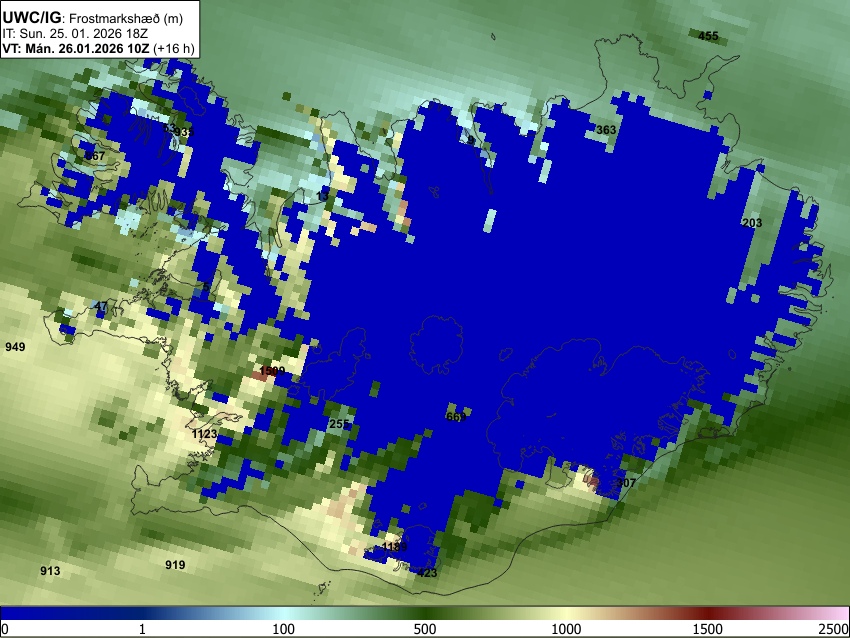The image size is (850, 638).
Task: Click the 307 value label on the map
Action: click(x=626, y=482)
